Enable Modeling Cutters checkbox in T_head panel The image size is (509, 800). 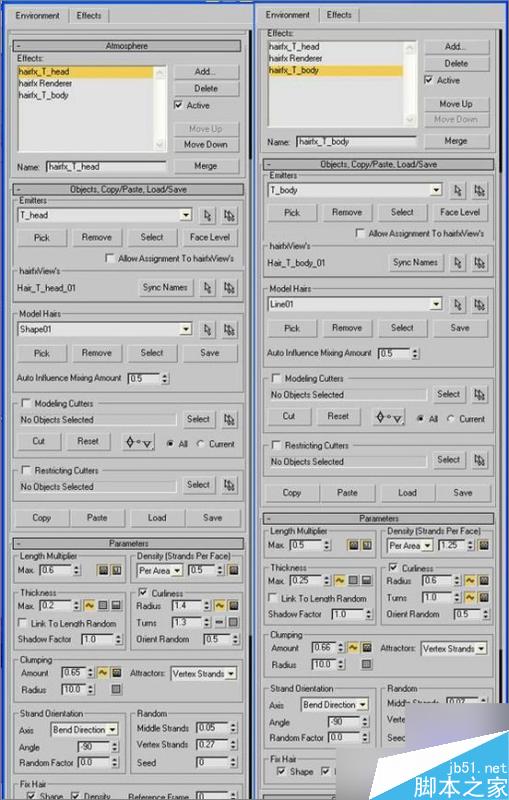point(26,404)
